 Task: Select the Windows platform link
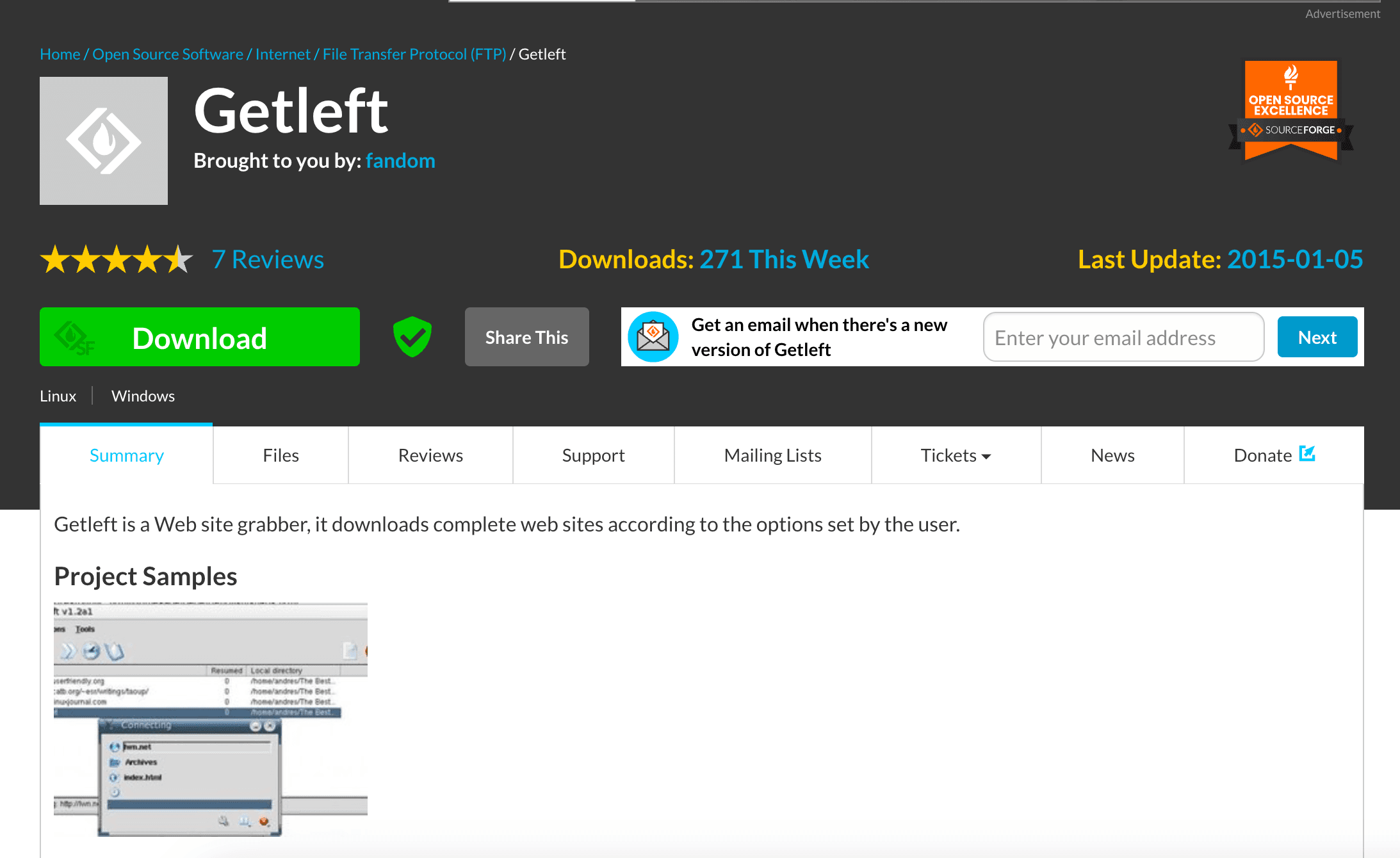click(143, 396)
